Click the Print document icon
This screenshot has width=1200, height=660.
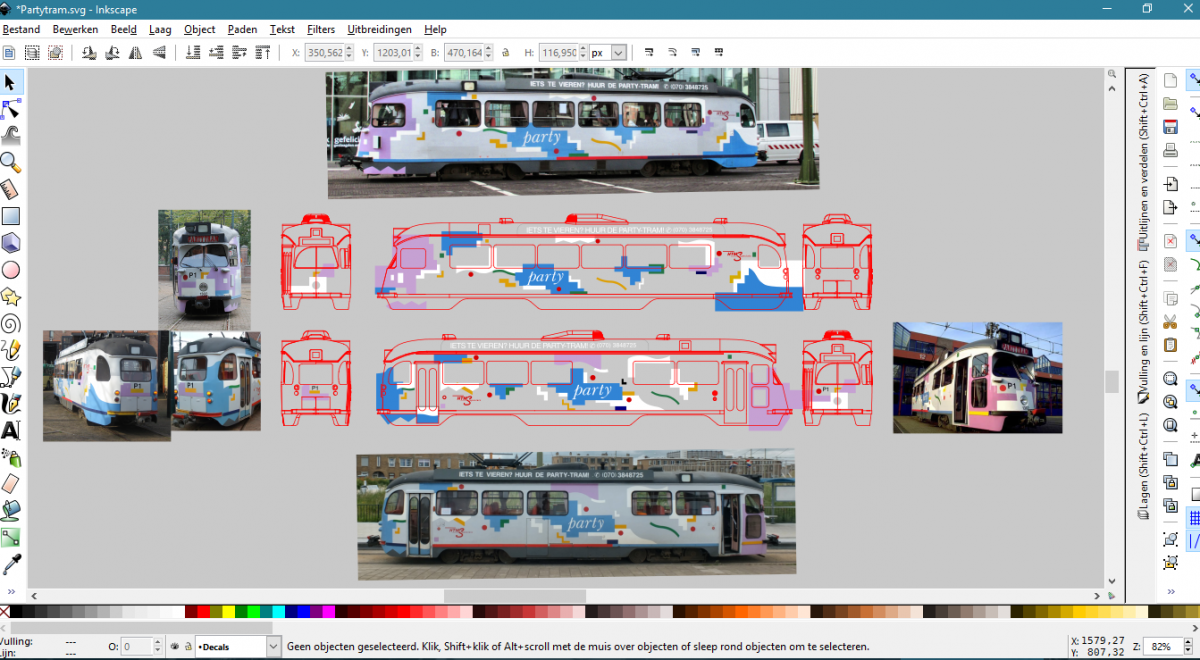(x=1170, y=151)
